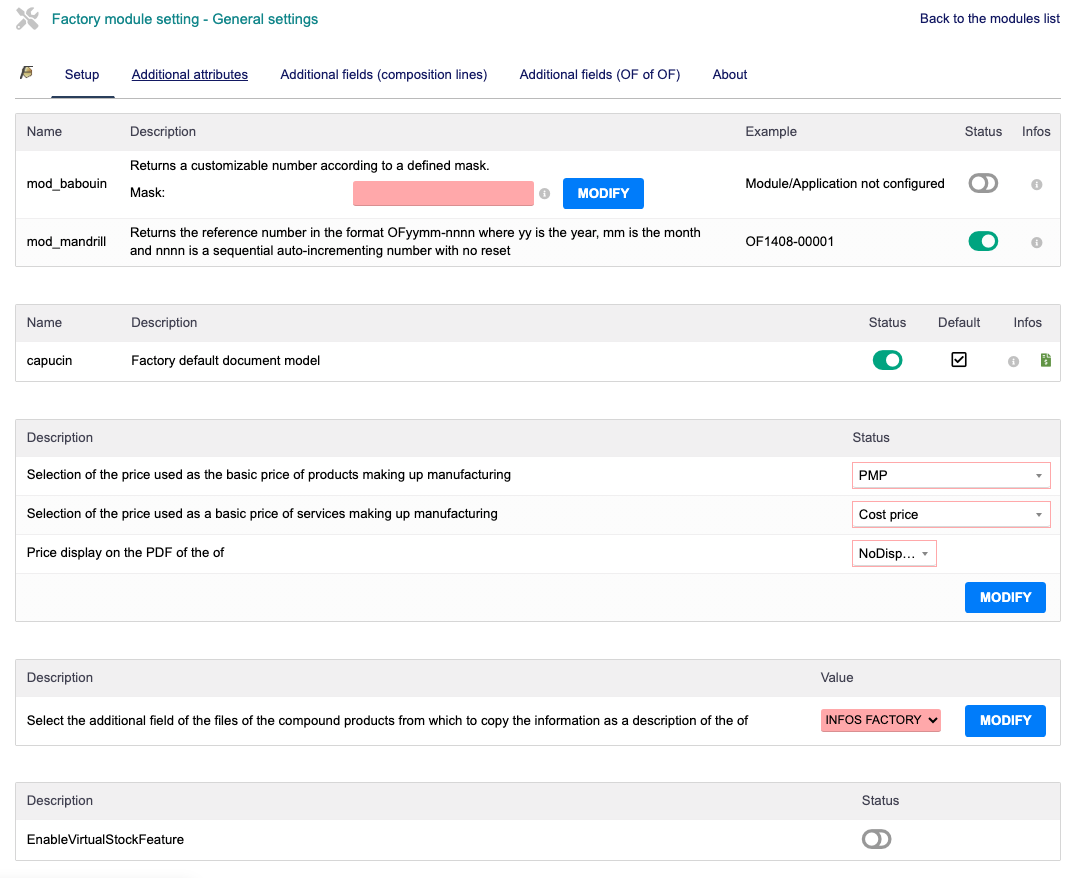Disable the mod_mandrill numbering toggle
This screenshot has height=878, width=1076.
point(982,241)
